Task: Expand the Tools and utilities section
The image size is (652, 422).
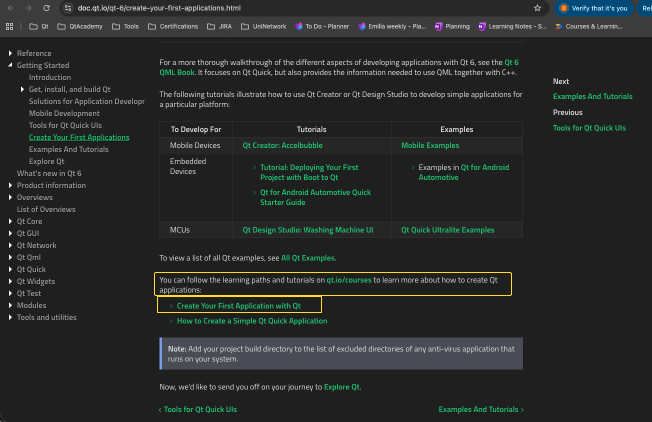Action: coord(11,317)
